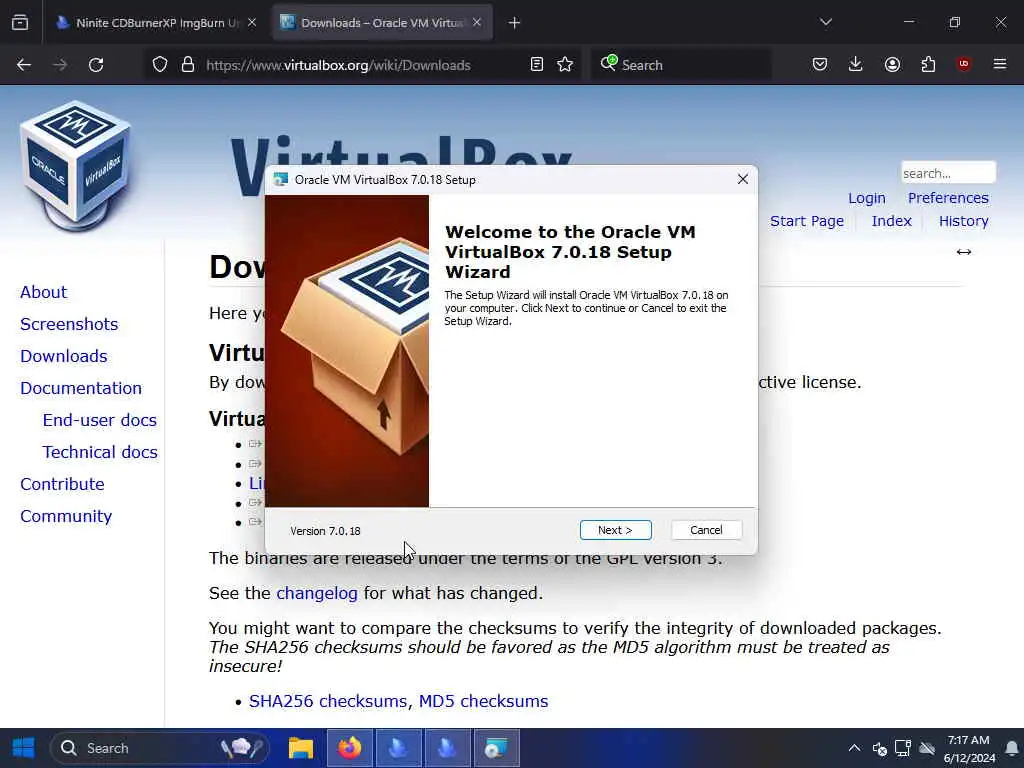Viewport: 1024px width, 768px height.
Task: Click Next in VirtualBox Setup wizard
Action: [615, 530]
